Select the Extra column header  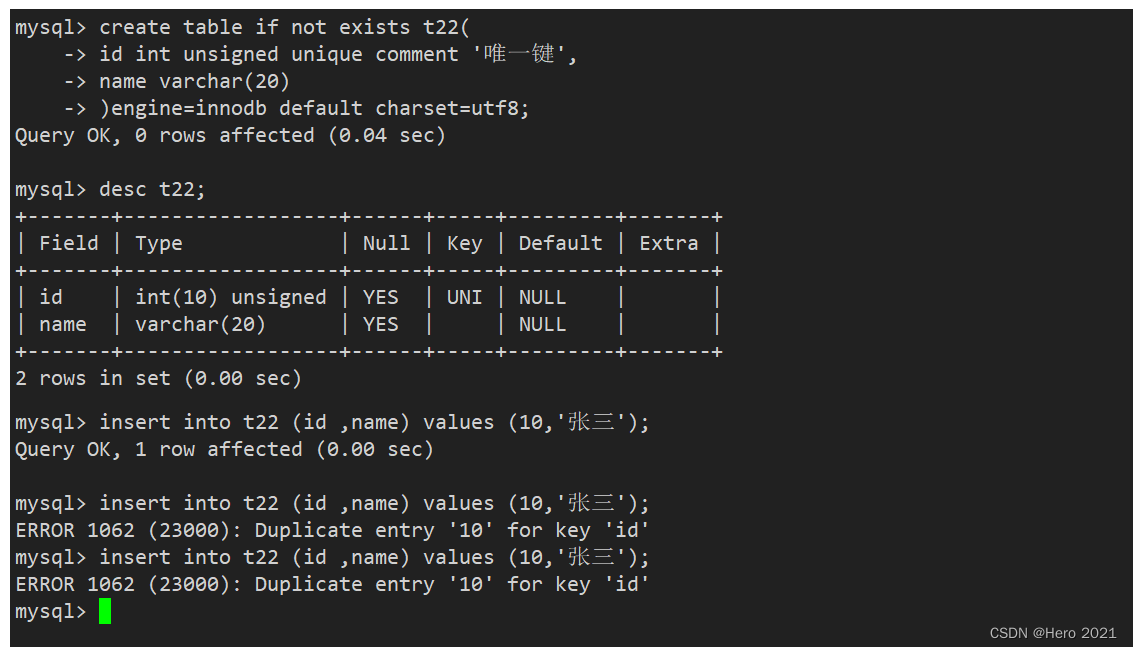pos(668,243)
